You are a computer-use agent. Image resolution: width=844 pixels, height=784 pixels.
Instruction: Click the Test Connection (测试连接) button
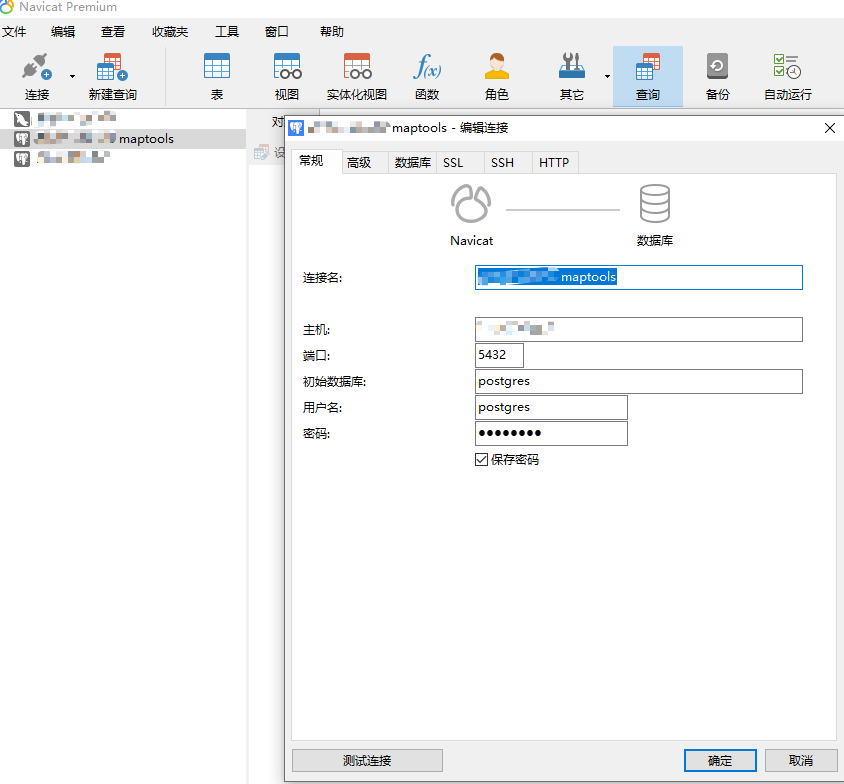coord(367,760)
